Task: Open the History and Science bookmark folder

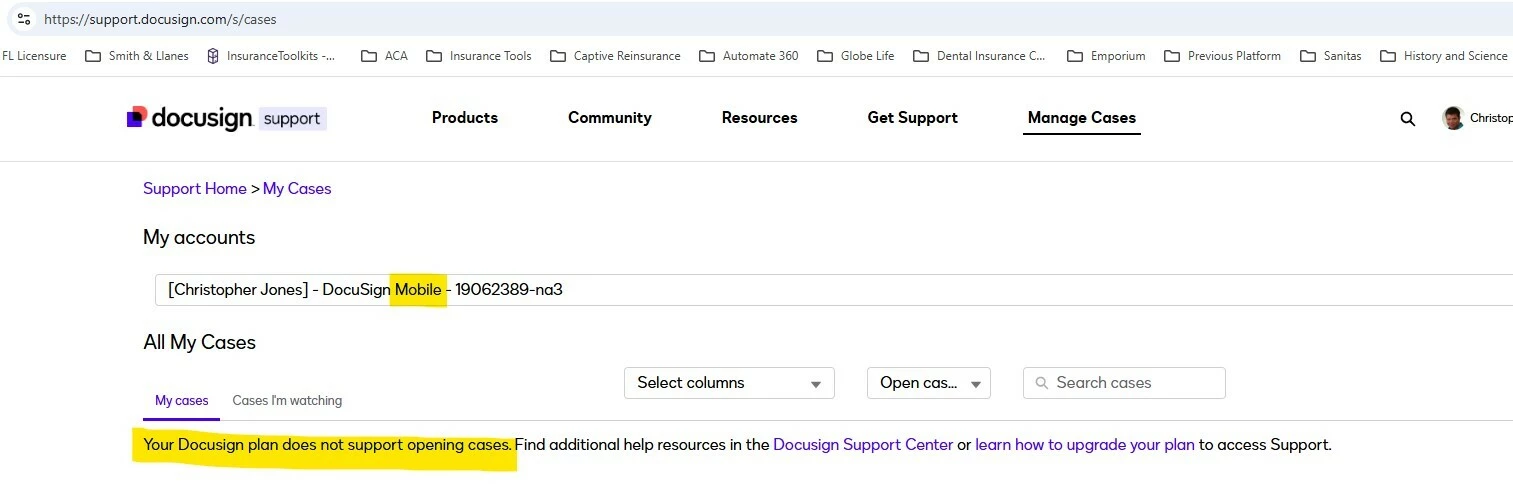Action: [1444, 56]
